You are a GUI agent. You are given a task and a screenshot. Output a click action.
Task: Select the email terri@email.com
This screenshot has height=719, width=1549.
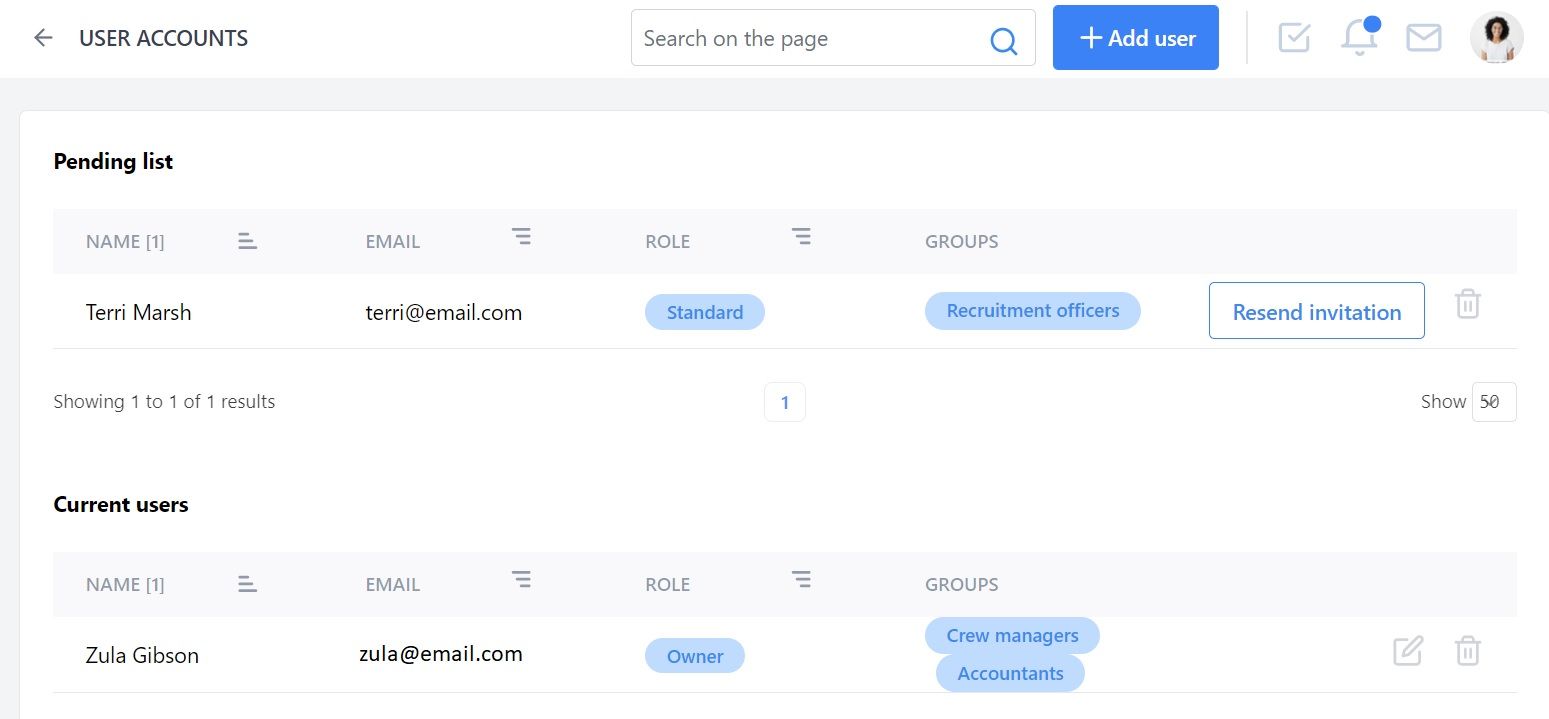[x=444, y=312]
